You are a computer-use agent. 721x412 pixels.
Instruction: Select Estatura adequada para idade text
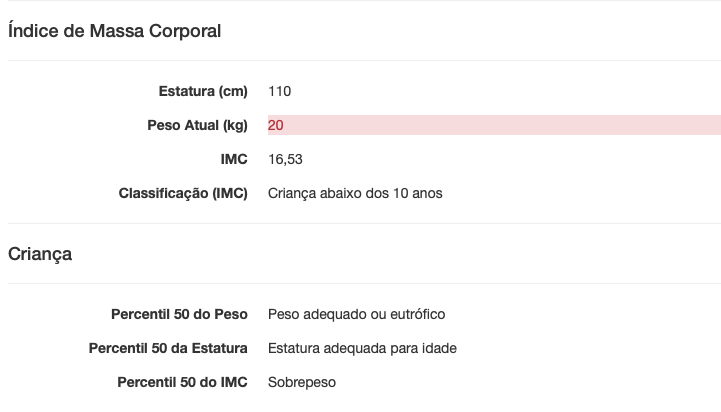[x=362, y=348]
